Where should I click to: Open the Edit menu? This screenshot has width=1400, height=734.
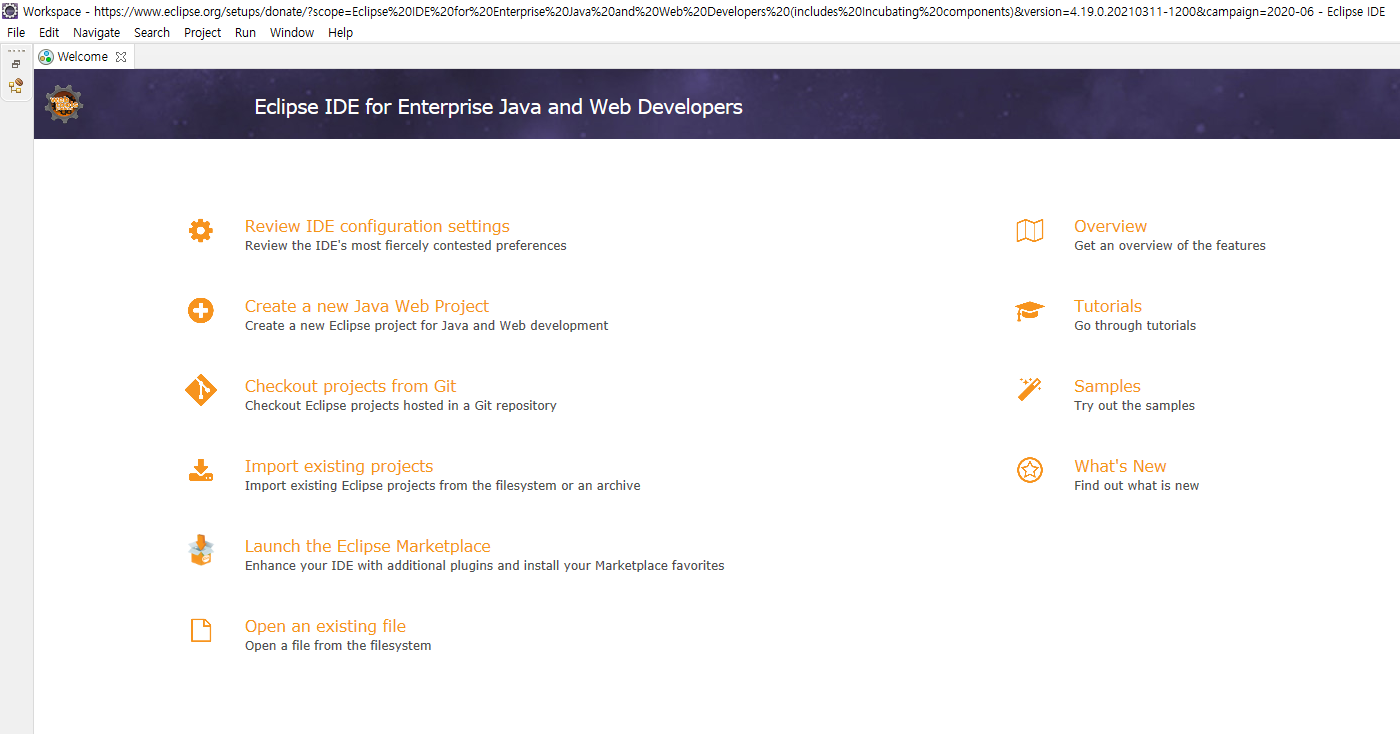(49, 32)
